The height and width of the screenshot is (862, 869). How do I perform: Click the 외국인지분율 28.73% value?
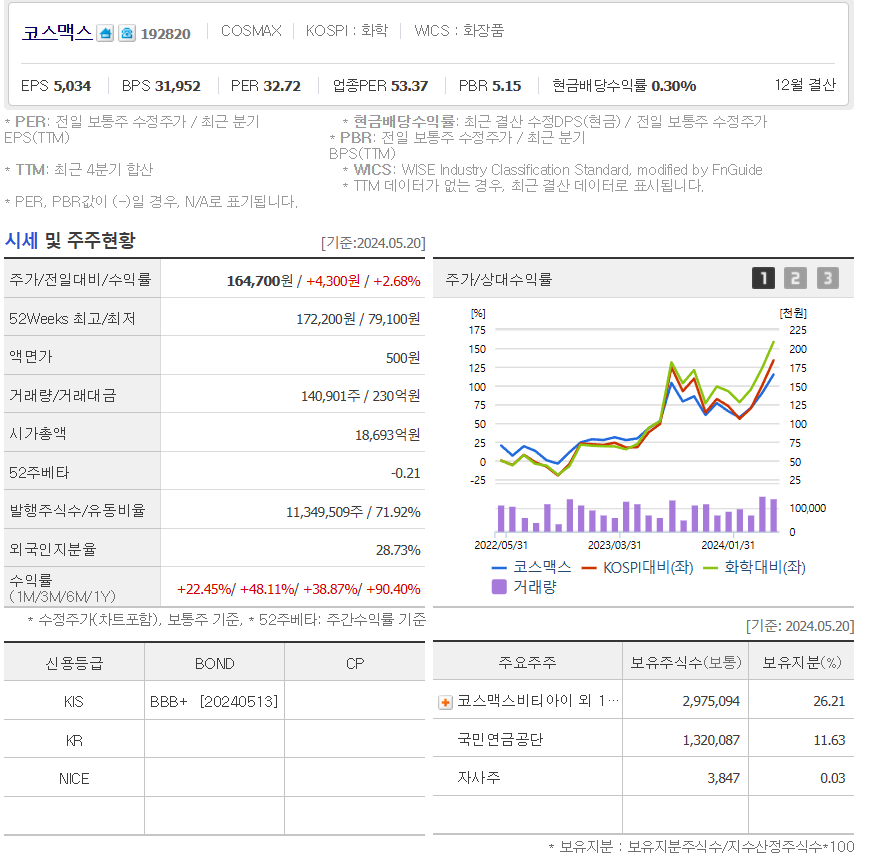[x=398, y=550]
